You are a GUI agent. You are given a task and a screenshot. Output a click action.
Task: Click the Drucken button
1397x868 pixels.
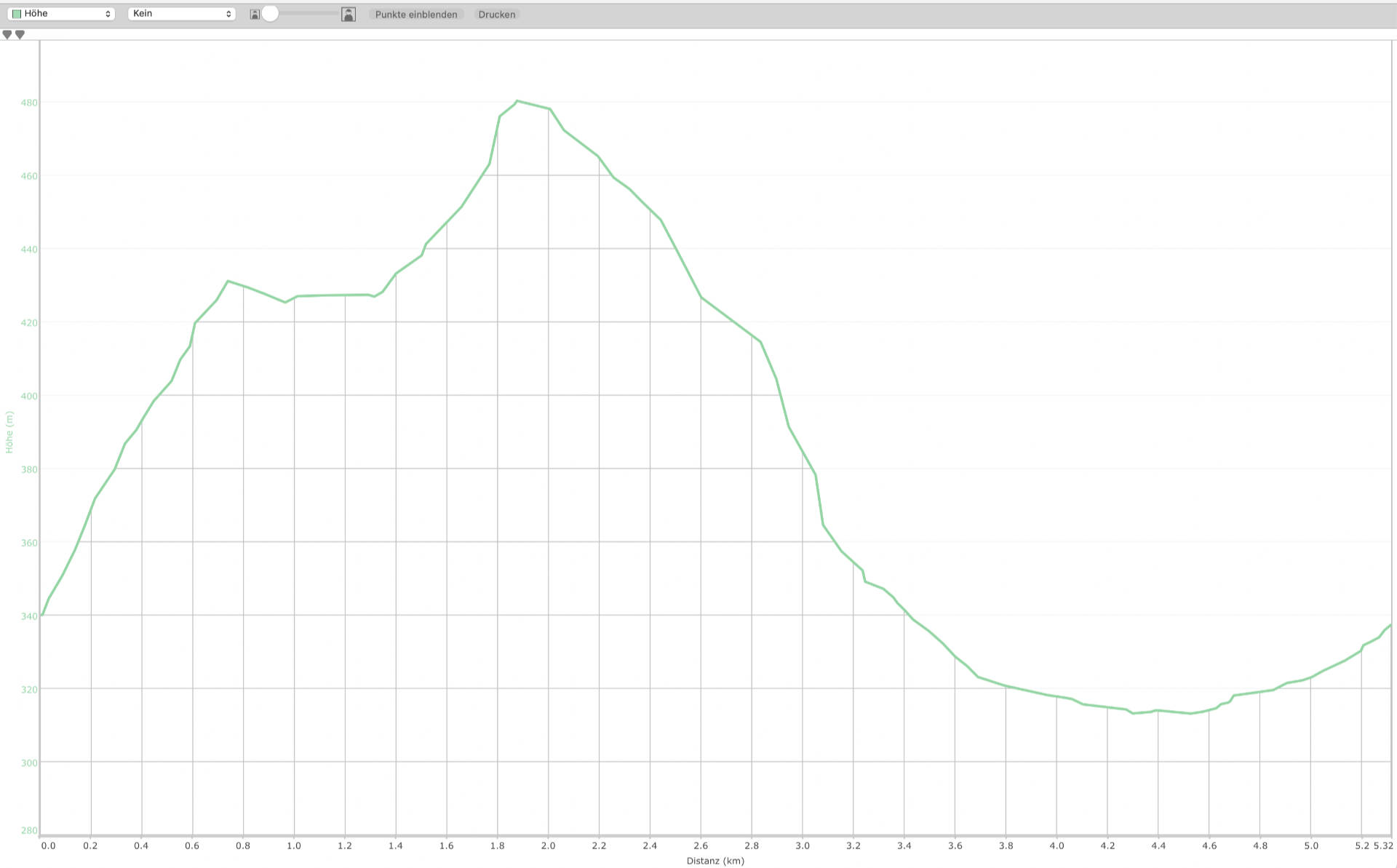497,15
